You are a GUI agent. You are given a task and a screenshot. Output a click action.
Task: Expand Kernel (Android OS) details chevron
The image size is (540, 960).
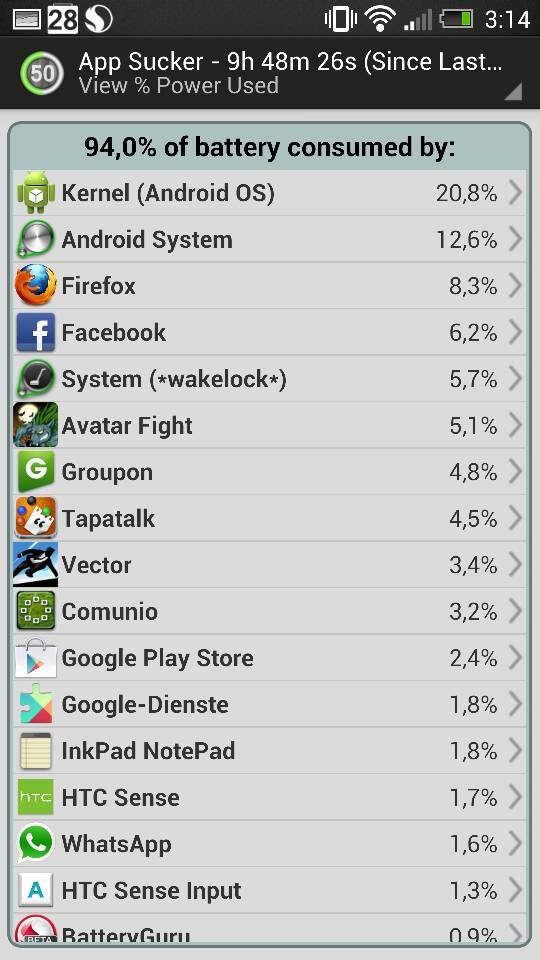pyautogui.click(x=516, y=193)
